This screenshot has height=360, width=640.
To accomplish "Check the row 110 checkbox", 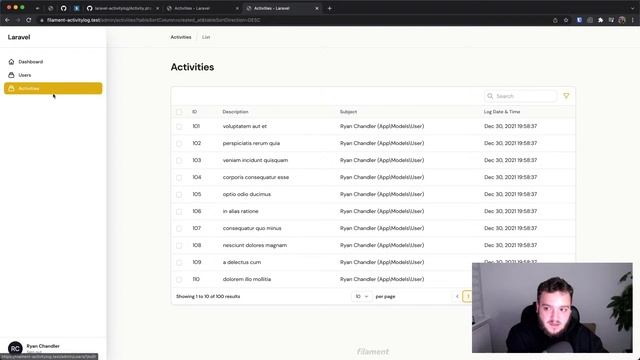I will (x=179, y=280).
